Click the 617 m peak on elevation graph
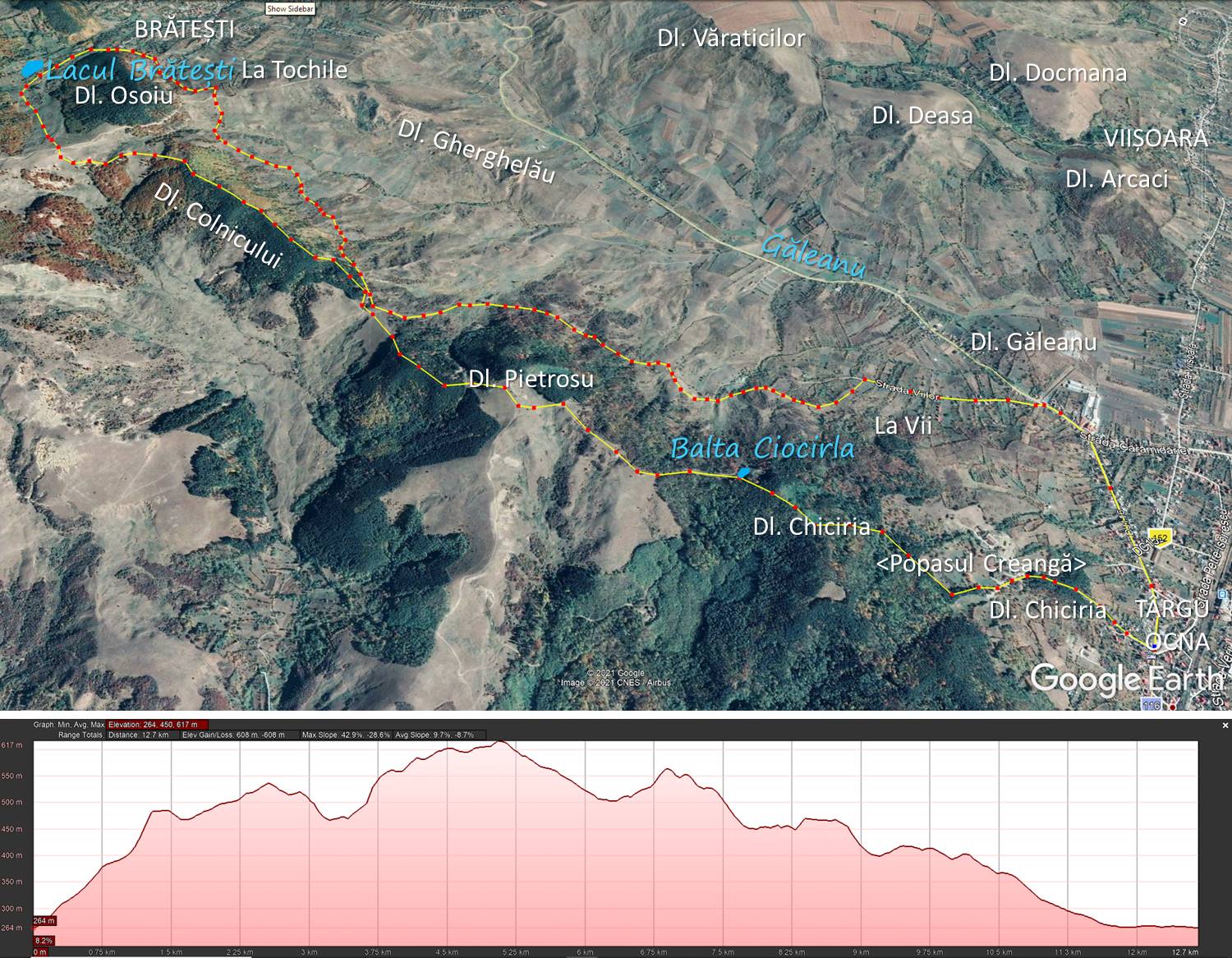 tap(501, 743)
